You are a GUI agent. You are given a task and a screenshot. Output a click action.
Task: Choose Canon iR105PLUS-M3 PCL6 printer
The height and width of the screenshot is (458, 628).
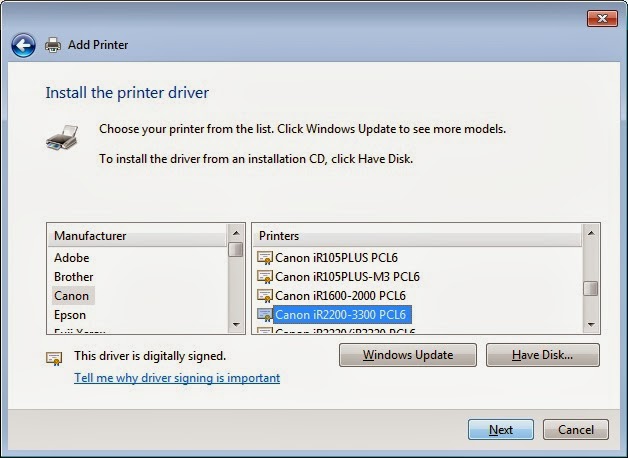(347, 277)
